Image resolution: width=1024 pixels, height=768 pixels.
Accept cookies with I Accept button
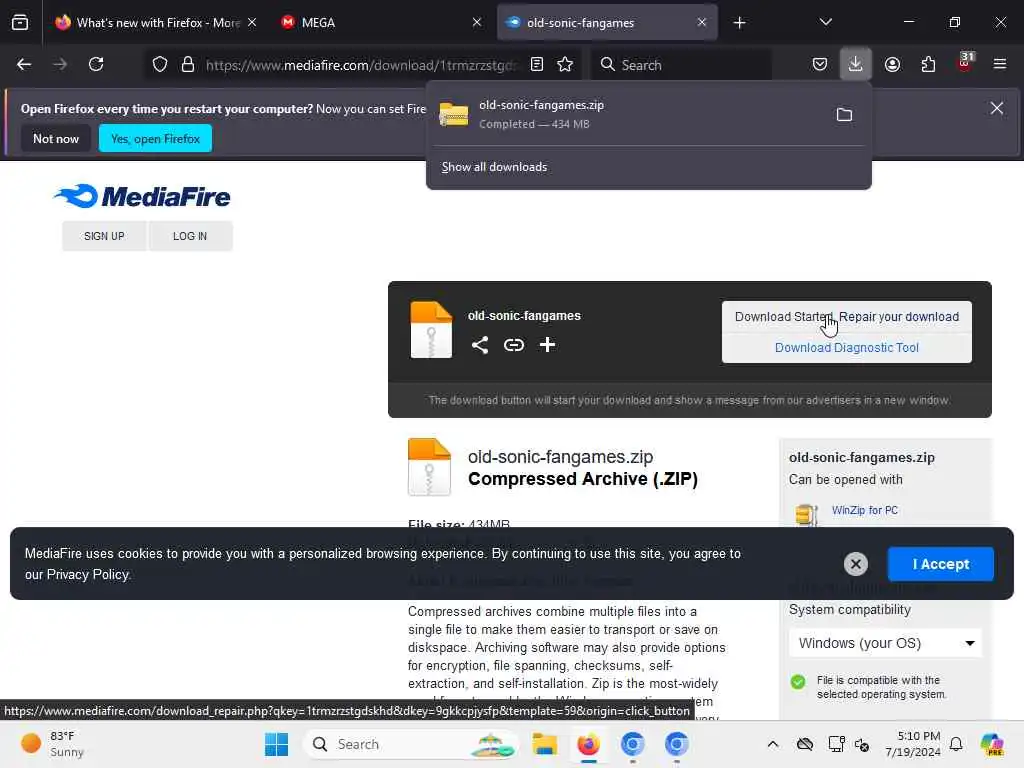(x=940, y=564)
